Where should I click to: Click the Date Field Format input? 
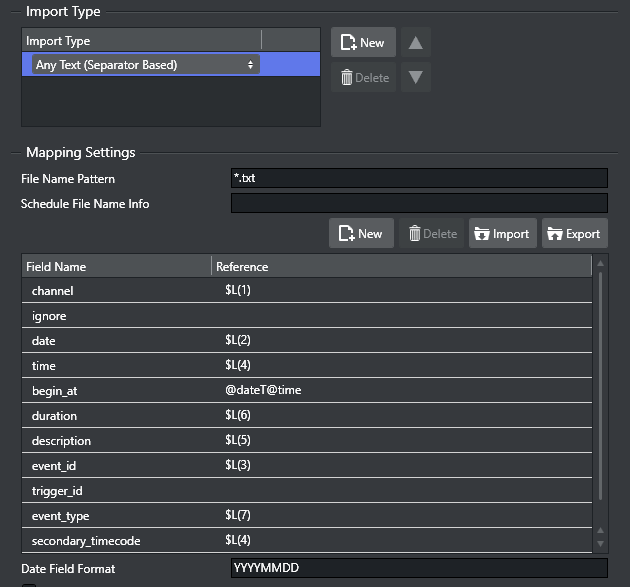pos(418,568)
